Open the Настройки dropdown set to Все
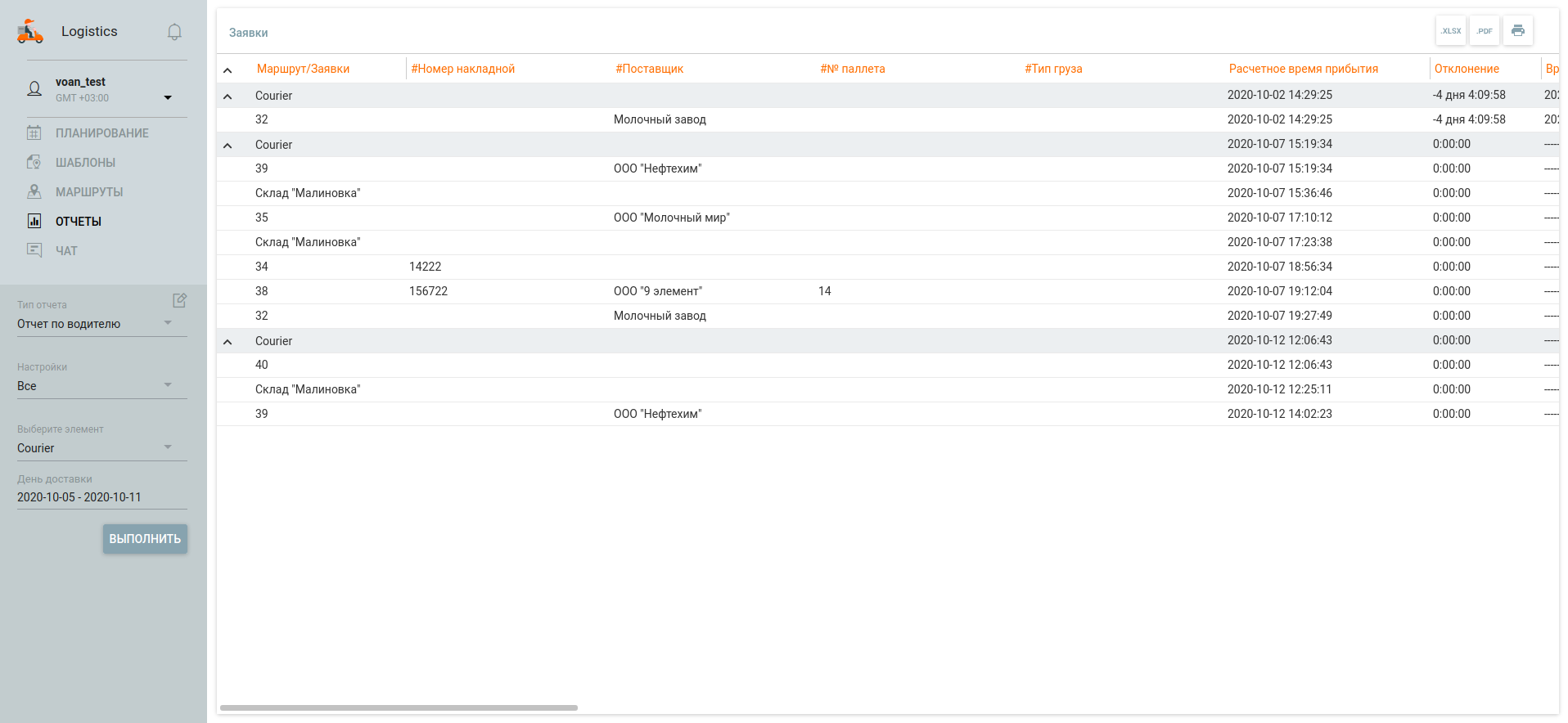 coord(101,386)
